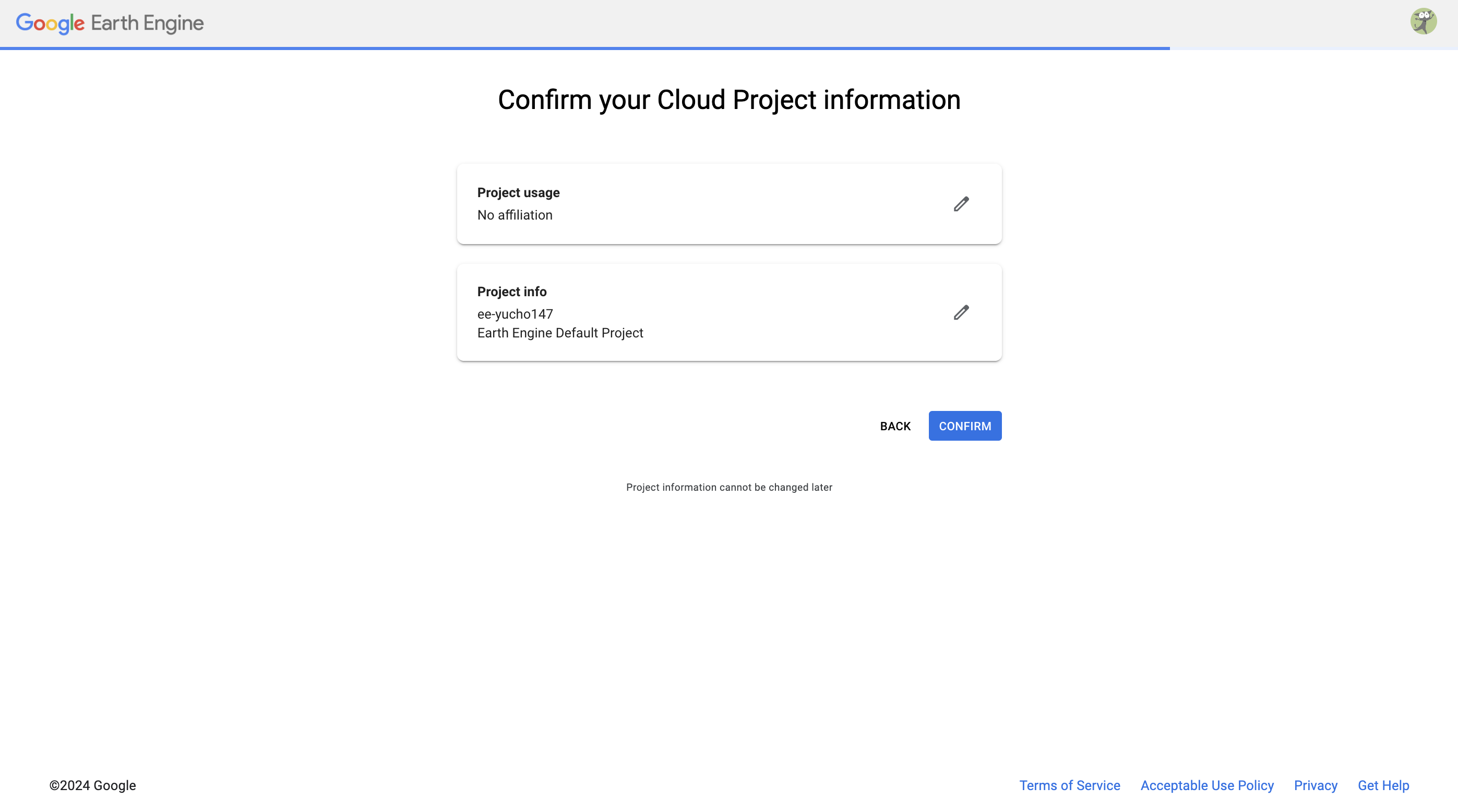
Task: Click the No affiliation text
Action: (515, 215)
